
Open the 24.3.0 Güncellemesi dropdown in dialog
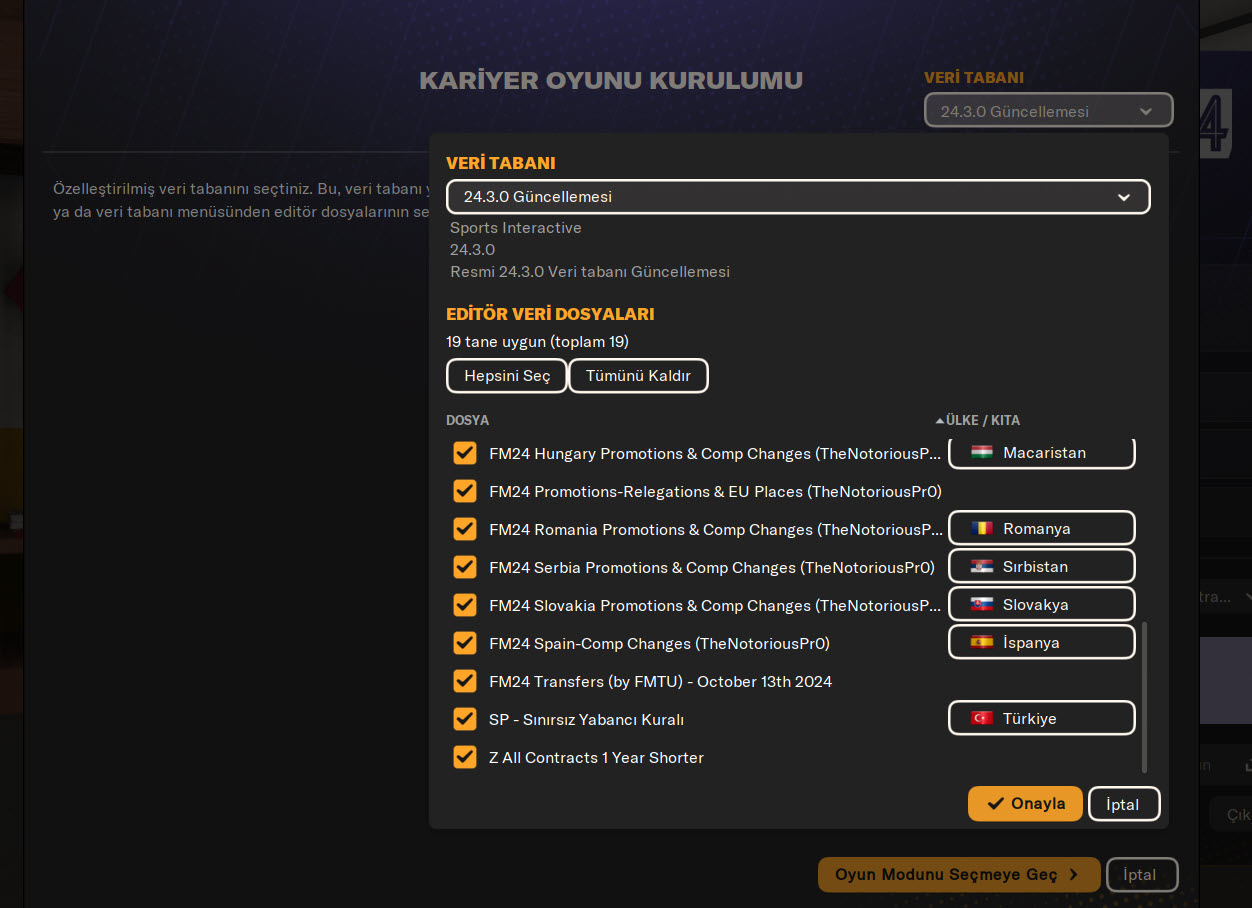[x=797, y=197]
